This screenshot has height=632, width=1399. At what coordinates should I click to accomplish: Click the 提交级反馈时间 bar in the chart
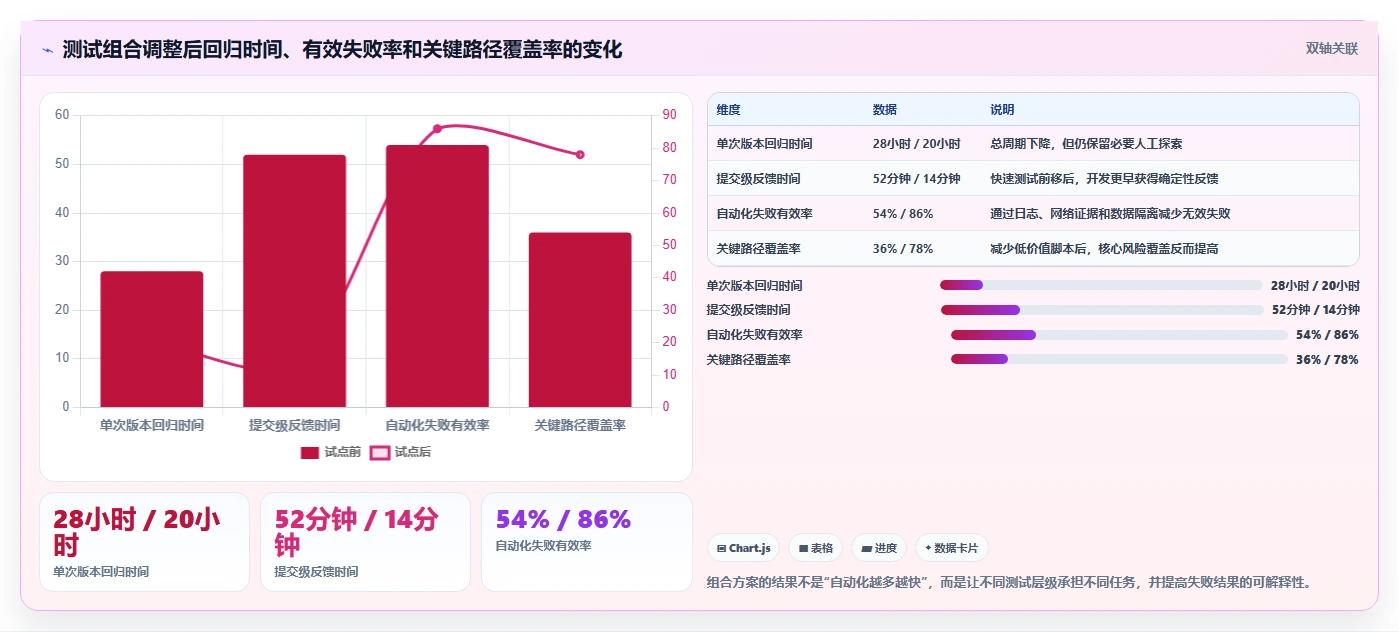point(295,281)
